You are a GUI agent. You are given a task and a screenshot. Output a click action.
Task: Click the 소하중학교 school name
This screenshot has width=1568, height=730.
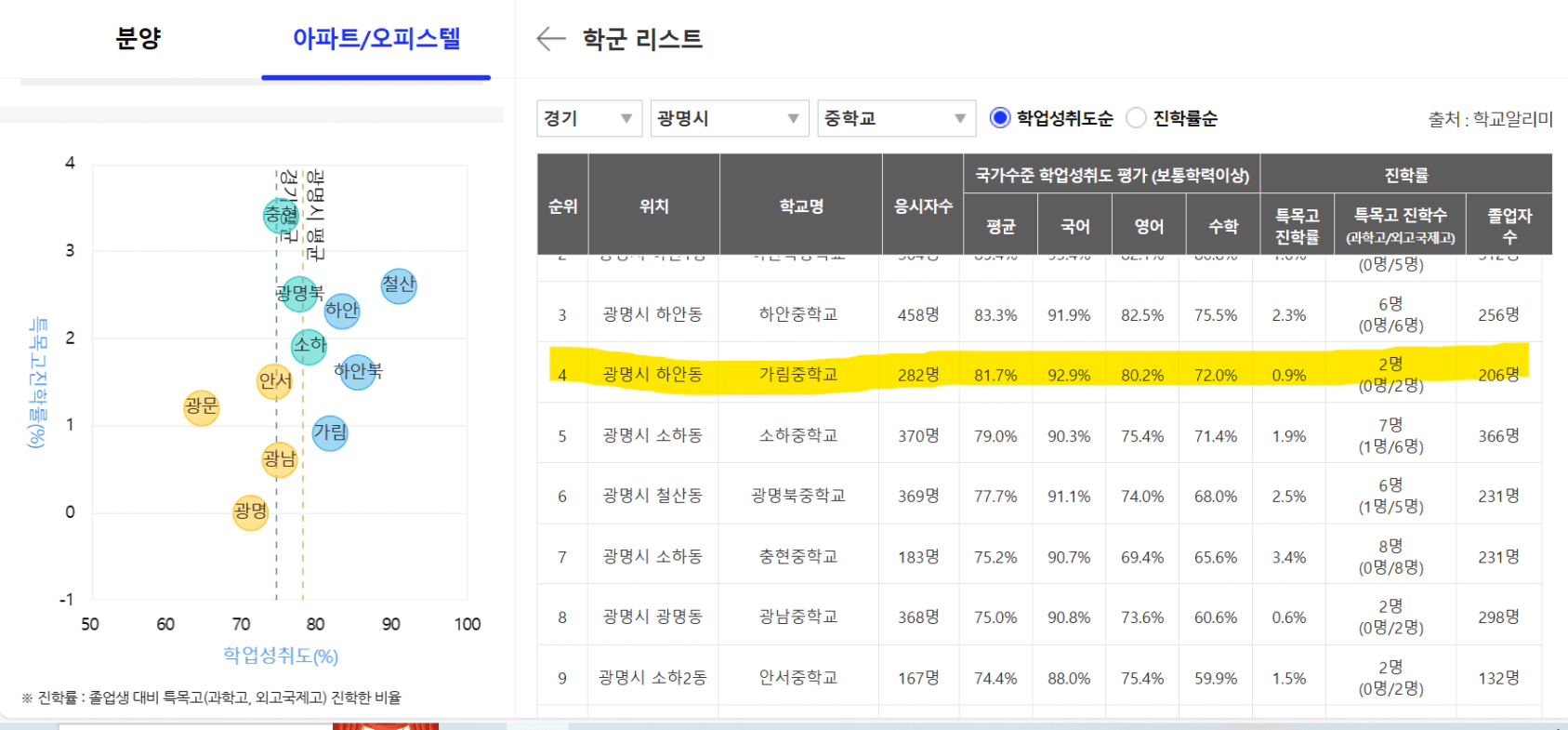[798, 435]
